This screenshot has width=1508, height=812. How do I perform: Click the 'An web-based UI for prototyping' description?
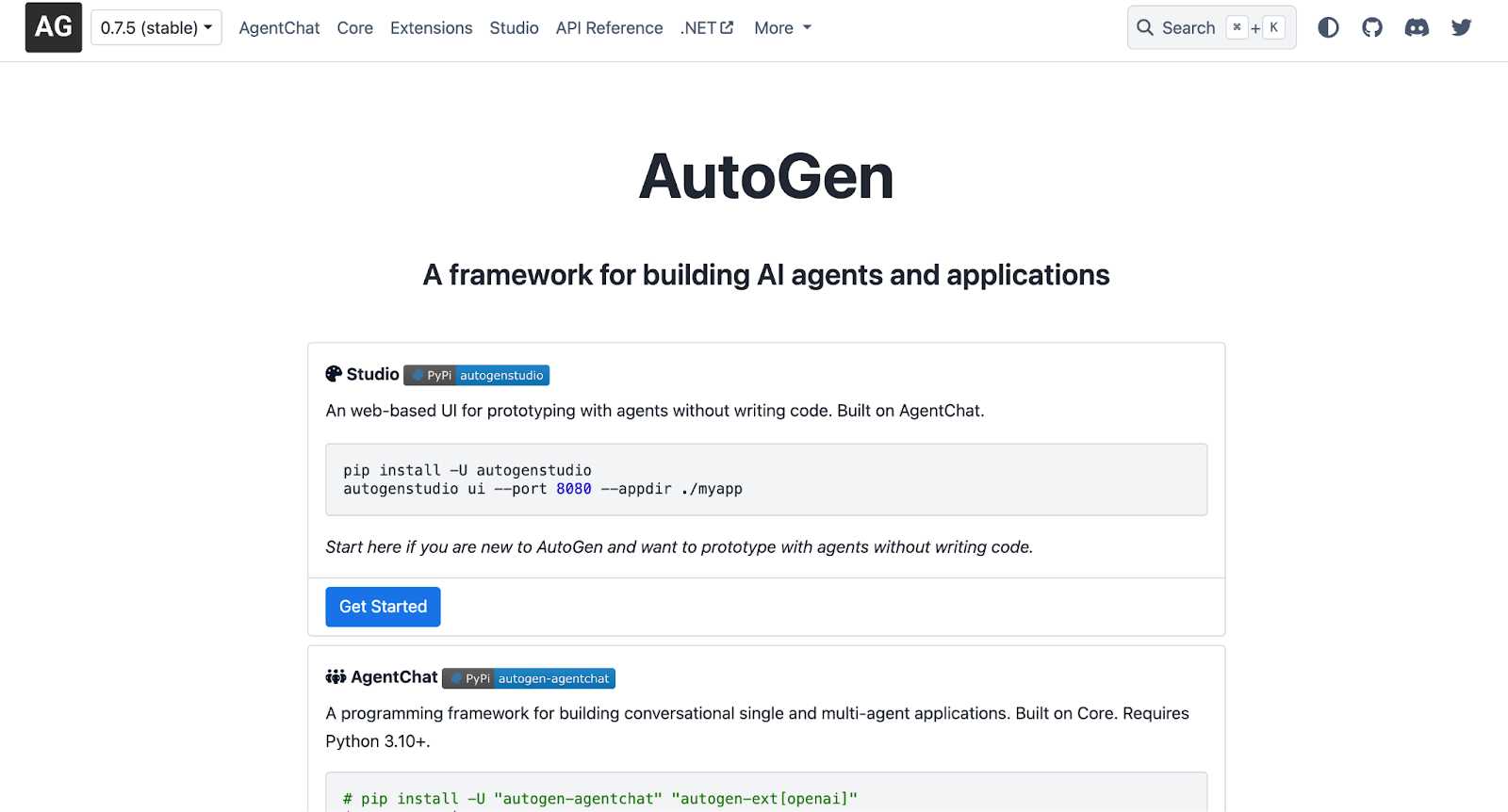[655, 411]
